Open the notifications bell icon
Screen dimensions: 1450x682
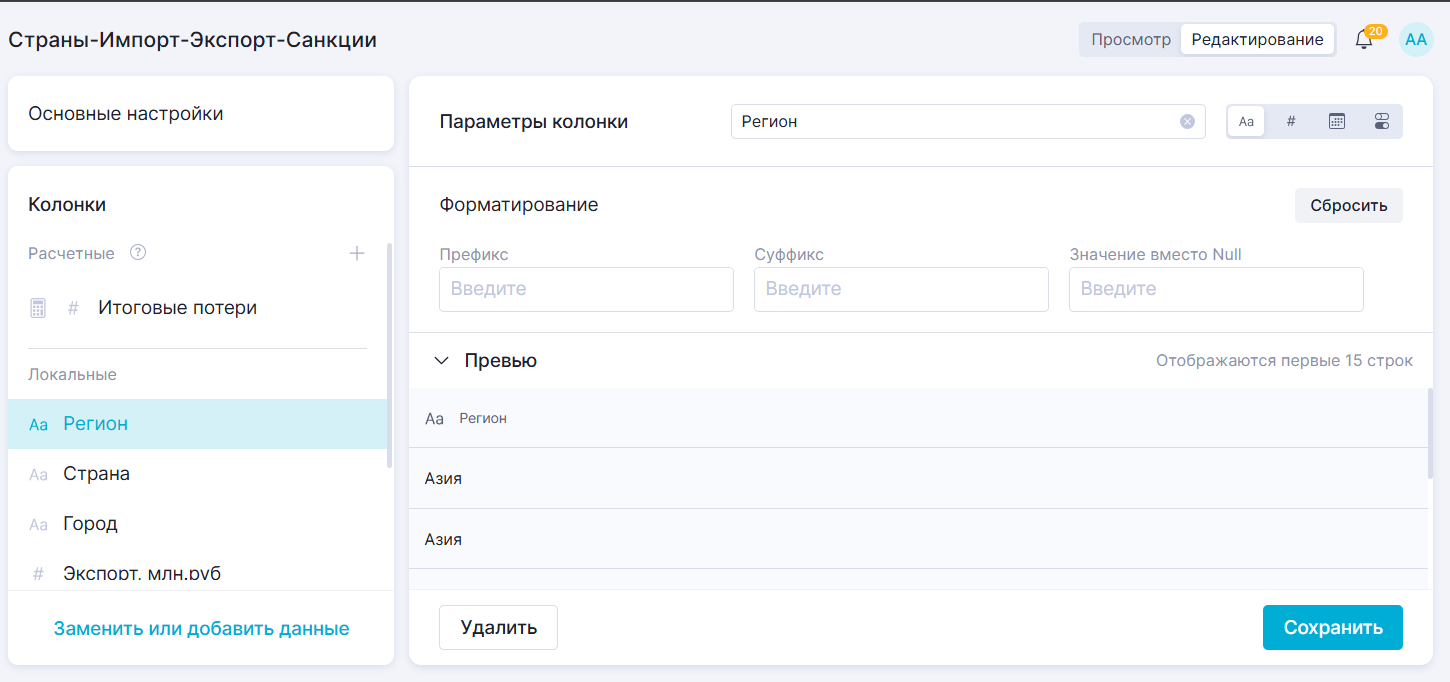[x=1363, y=40]
